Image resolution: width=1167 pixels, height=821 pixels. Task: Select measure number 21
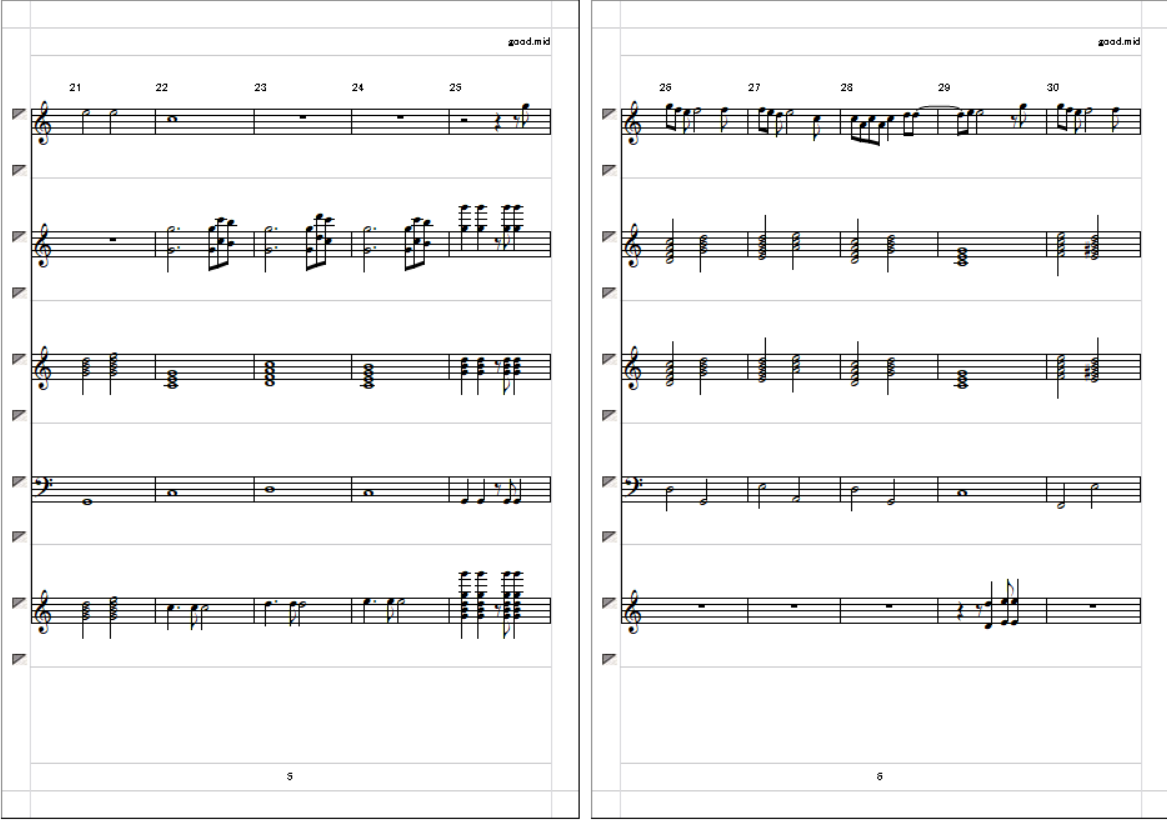75,87
